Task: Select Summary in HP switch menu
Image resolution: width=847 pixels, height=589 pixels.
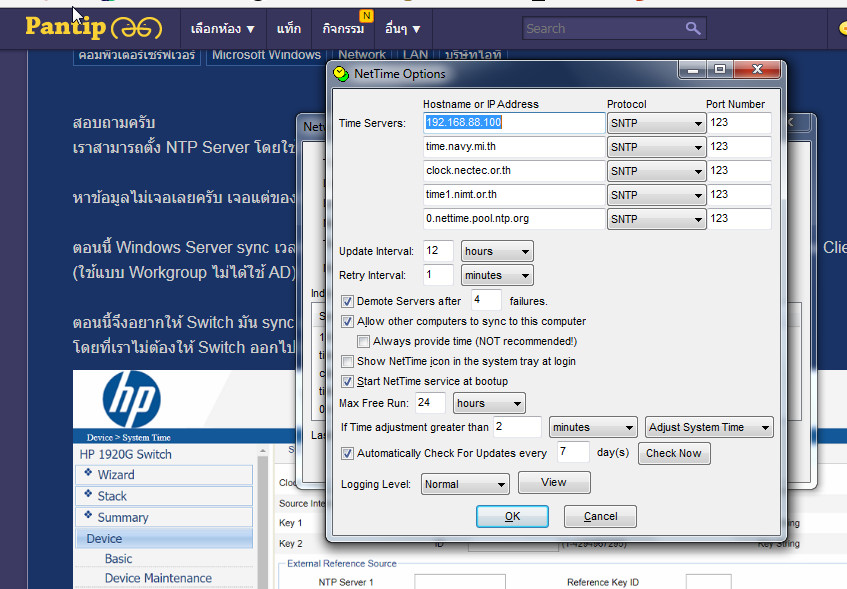Action: click(x=164, y=518)
